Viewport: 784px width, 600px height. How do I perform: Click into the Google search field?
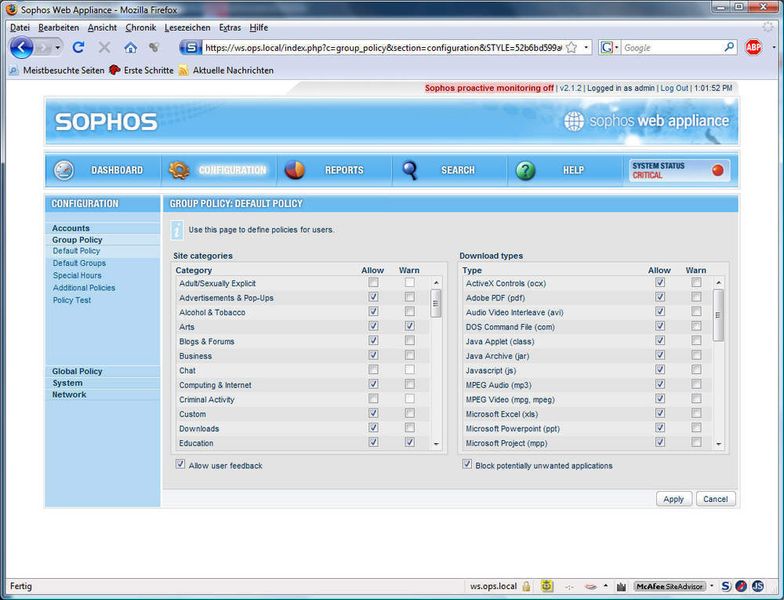pos(672,48)
